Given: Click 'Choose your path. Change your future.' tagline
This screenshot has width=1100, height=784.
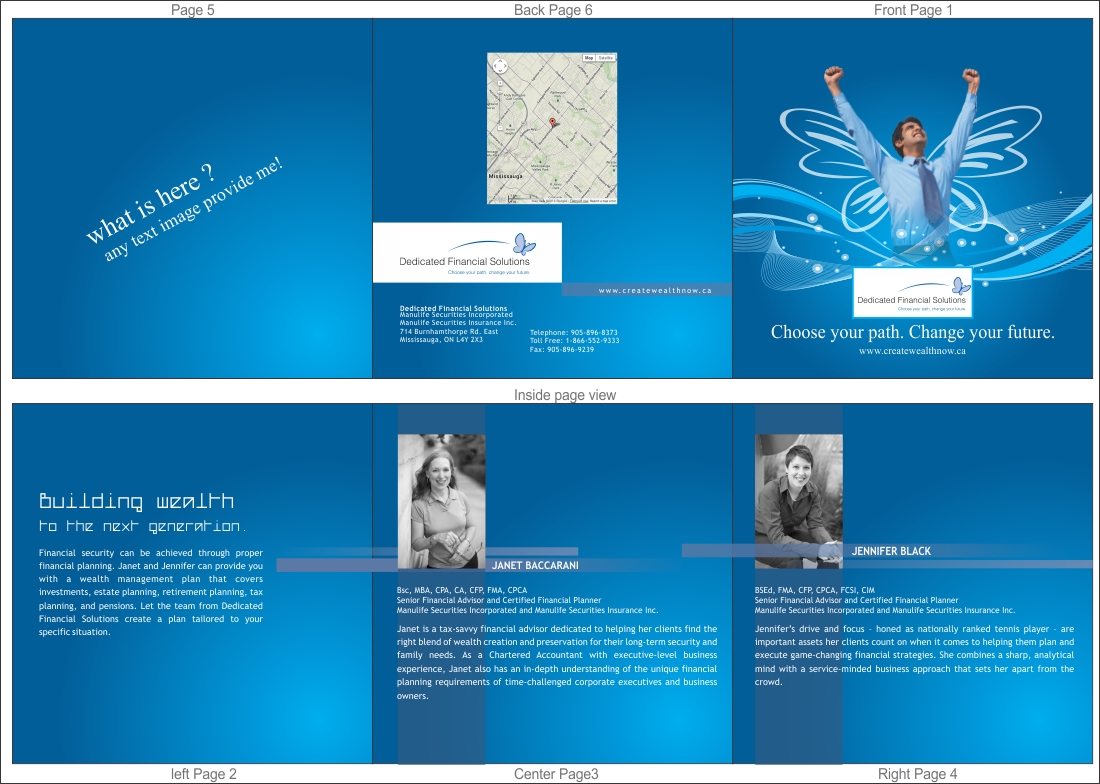Looking at the screenshot, I should click(913, 332).
